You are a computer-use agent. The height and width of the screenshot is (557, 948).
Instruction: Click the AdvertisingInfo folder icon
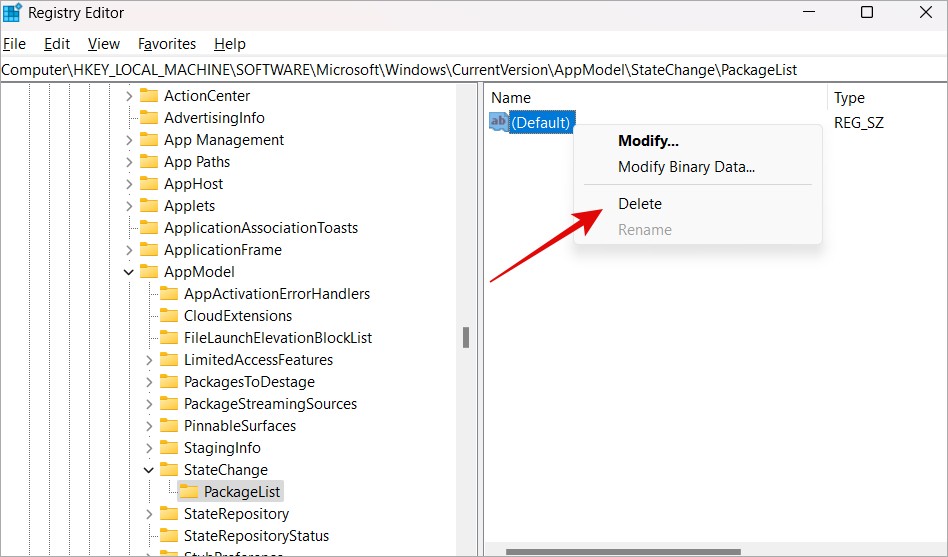point(149,117)
